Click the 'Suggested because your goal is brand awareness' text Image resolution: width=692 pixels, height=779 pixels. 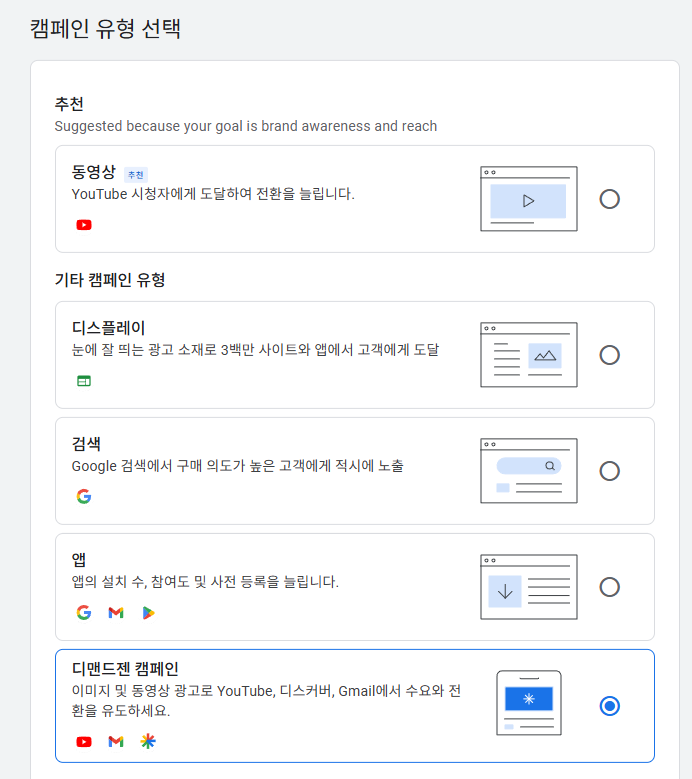[213, 126]
